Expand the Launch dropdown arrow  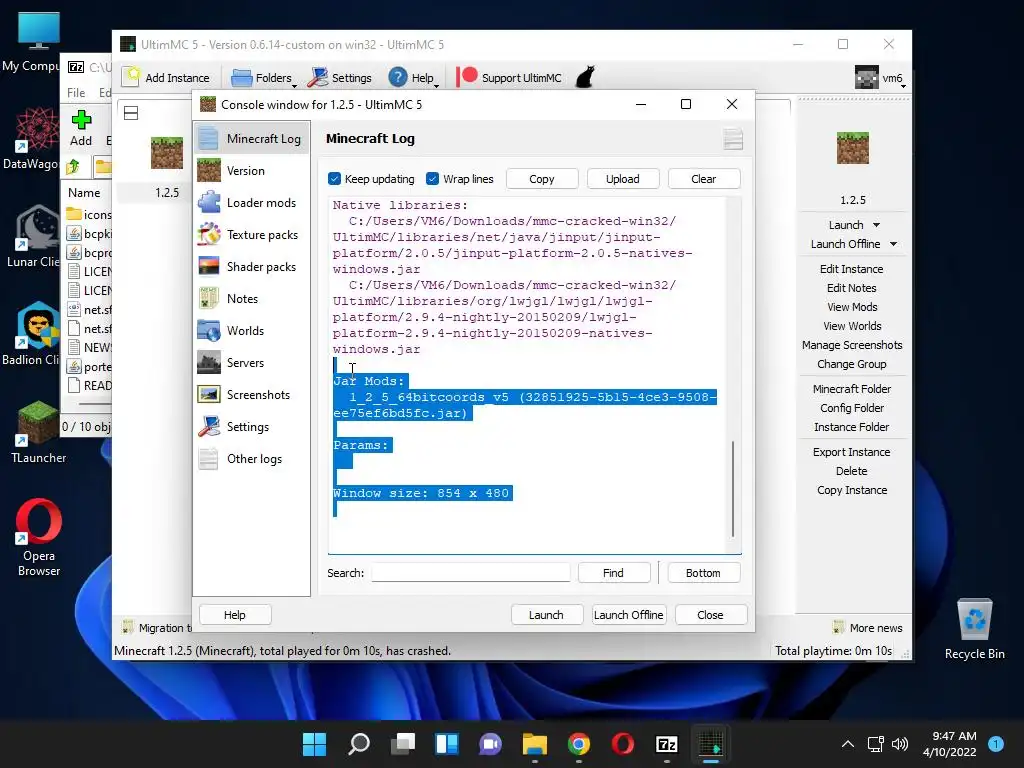(x=876, y=225)
